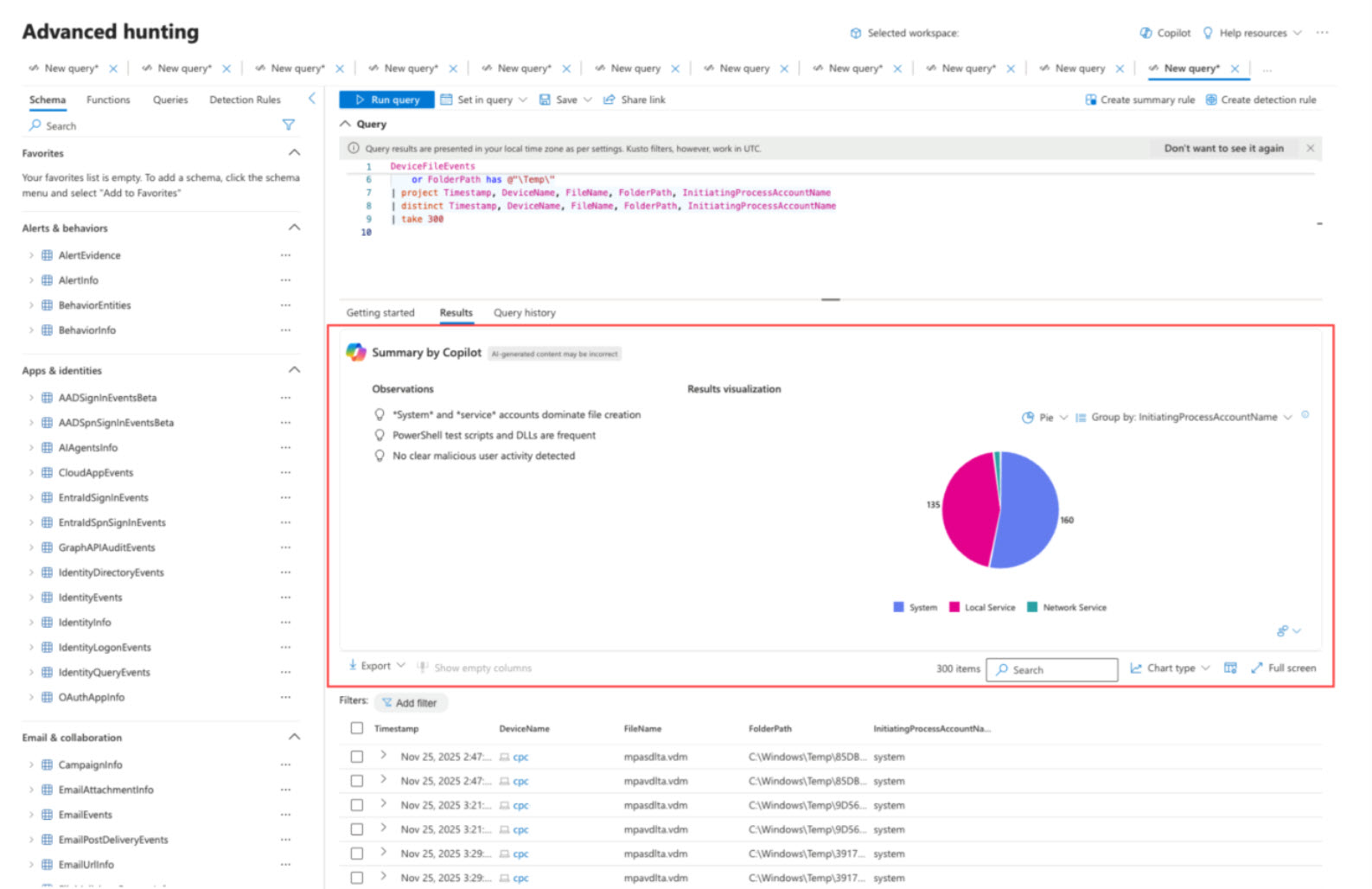Collapse the Alerts & behaviors section
This screenshot has width=1372, height=889.
(294, 228)
